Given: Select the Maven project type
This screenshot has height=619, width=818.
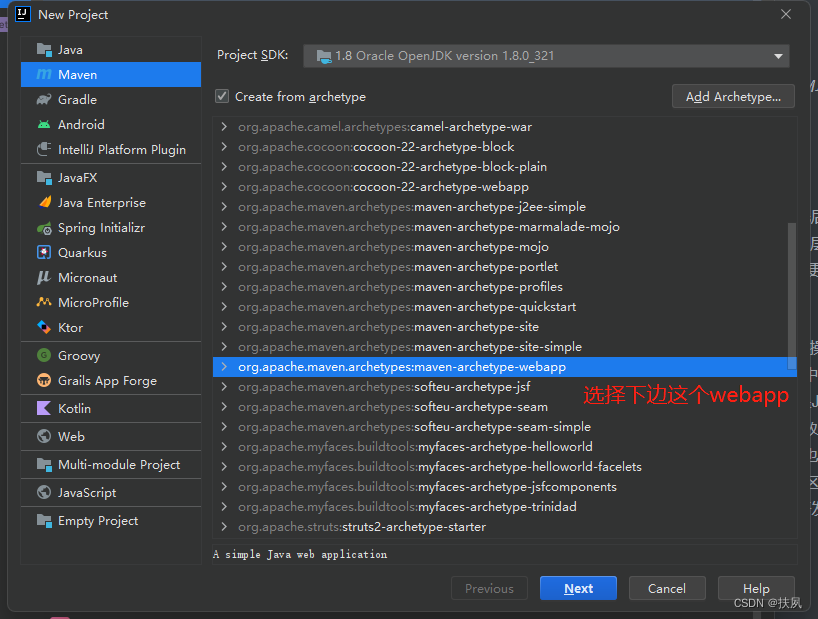Looking at the screenshot, I should [x=111, y=75].
